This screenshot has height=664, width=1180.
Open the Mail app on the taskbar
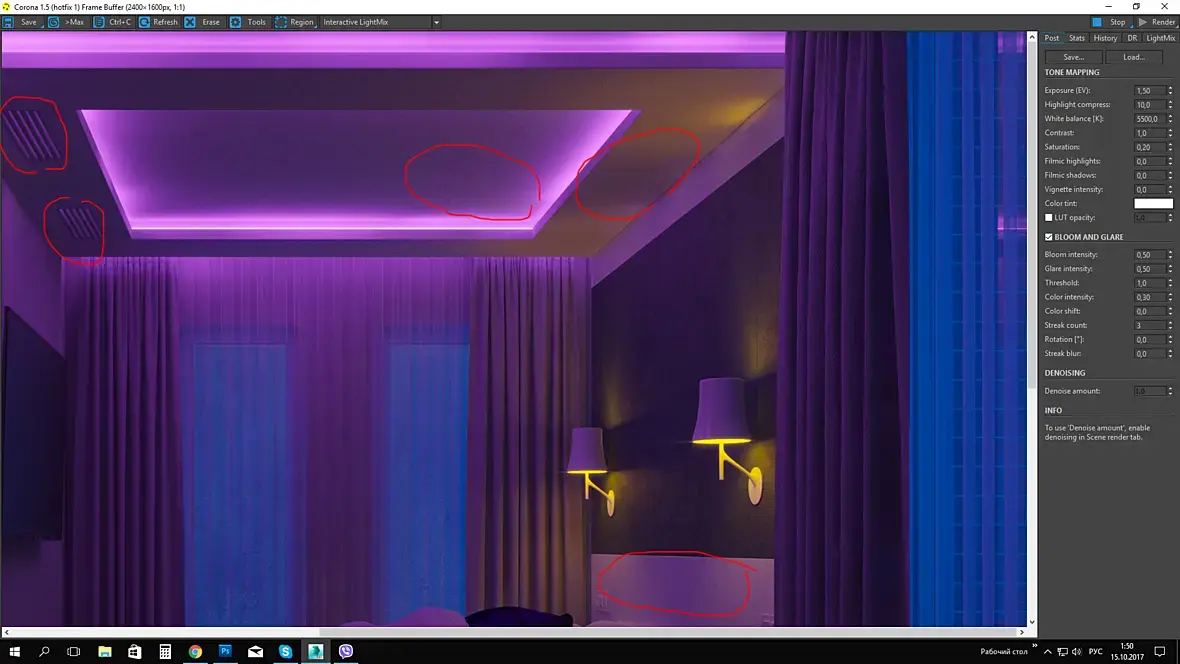[x=255, y=651]
